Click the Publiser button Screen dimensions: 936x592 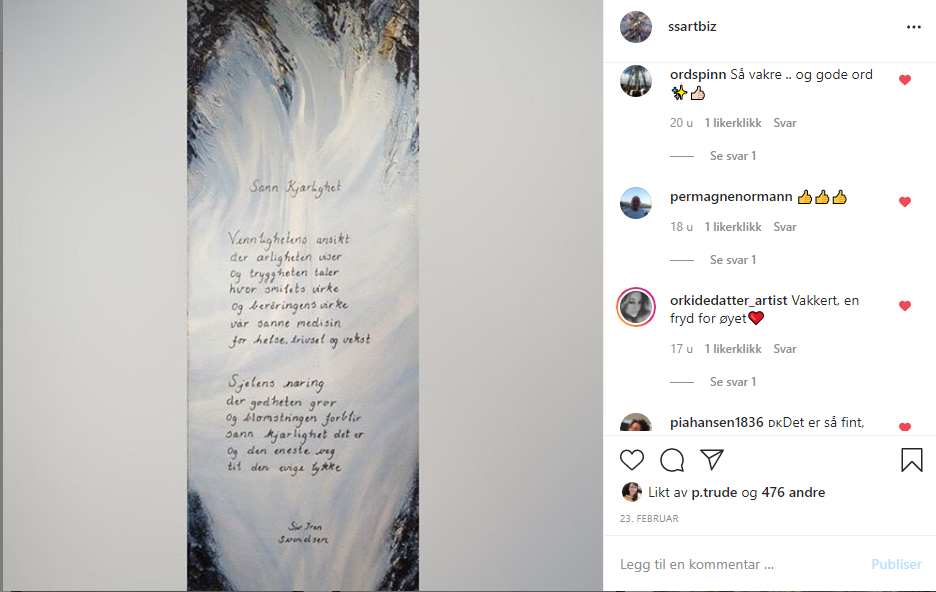click(x=896, y=565)
